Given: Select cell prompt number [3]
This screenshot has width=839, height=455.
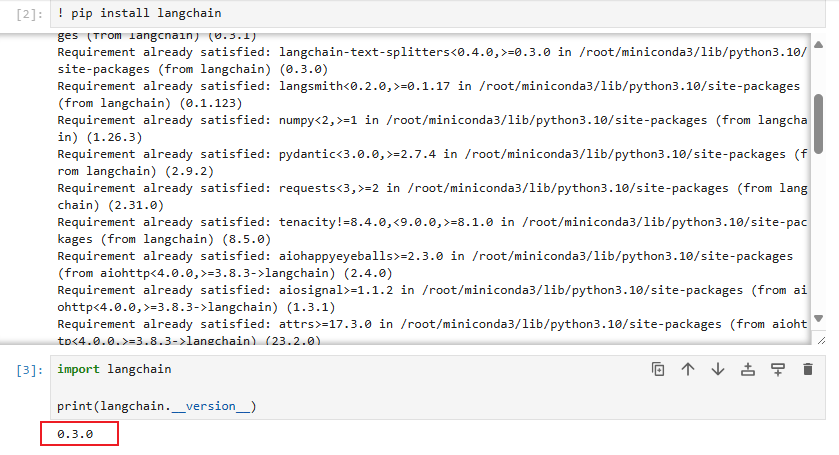Looking at the screenshot, I should pos(30,370).
